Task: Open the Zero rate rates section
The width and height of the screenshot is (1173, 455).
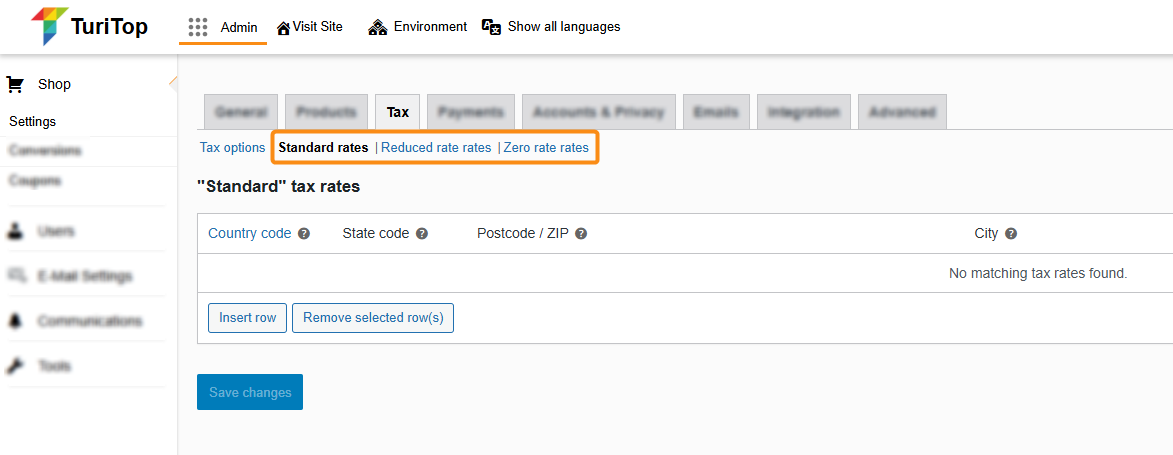Action: [546, 148]
